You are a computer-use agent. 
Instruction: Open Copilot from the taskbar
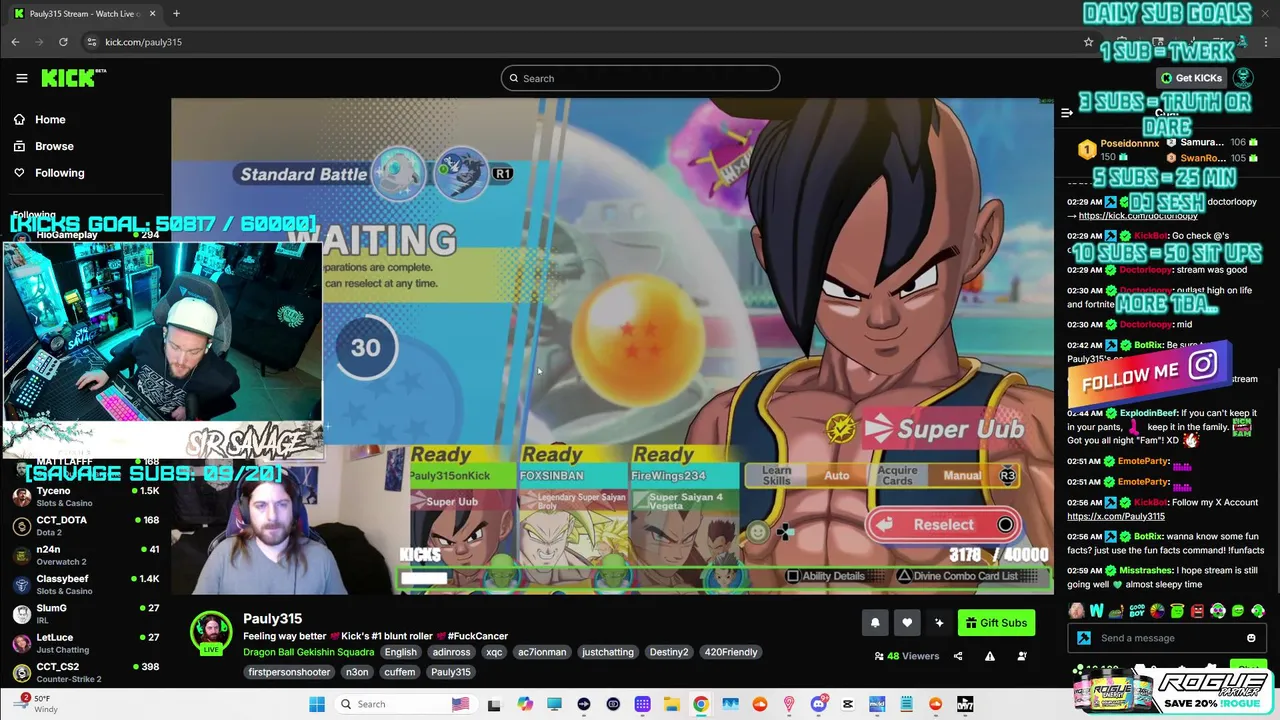click(x=525, y=704)
